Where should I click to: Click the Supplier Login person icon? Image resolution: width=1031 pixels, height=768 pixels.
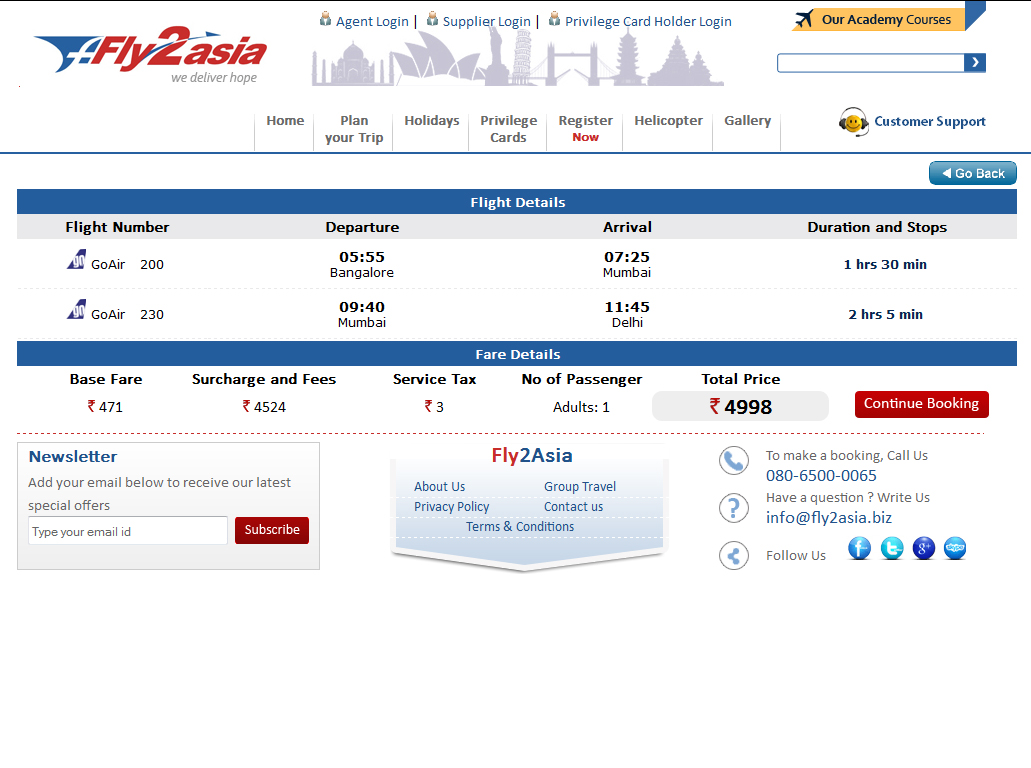(x=432, y=19)
